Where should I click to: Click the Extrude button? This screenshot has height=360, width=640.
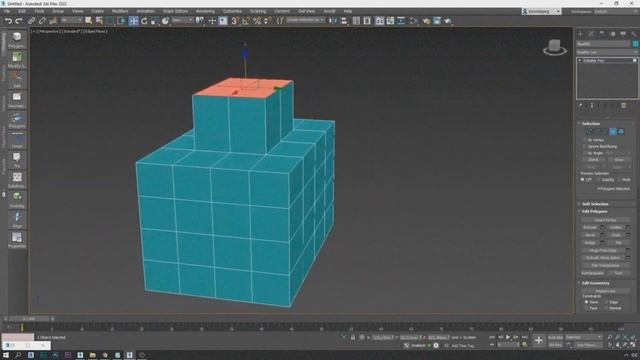pos(590,227)
